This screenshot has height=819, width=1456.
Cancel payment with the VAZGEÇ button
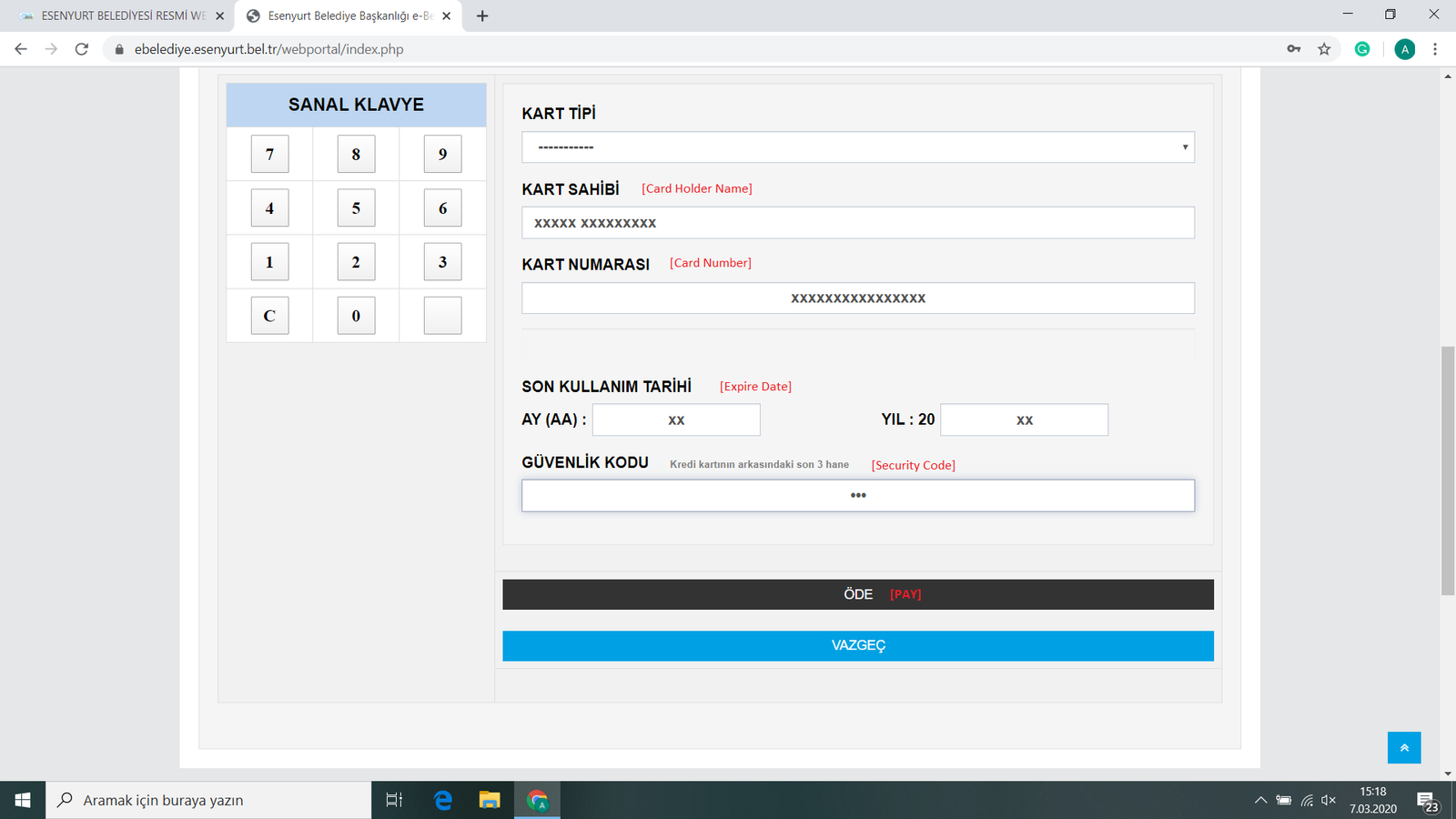pyautogui.click(x=857, y=645)
